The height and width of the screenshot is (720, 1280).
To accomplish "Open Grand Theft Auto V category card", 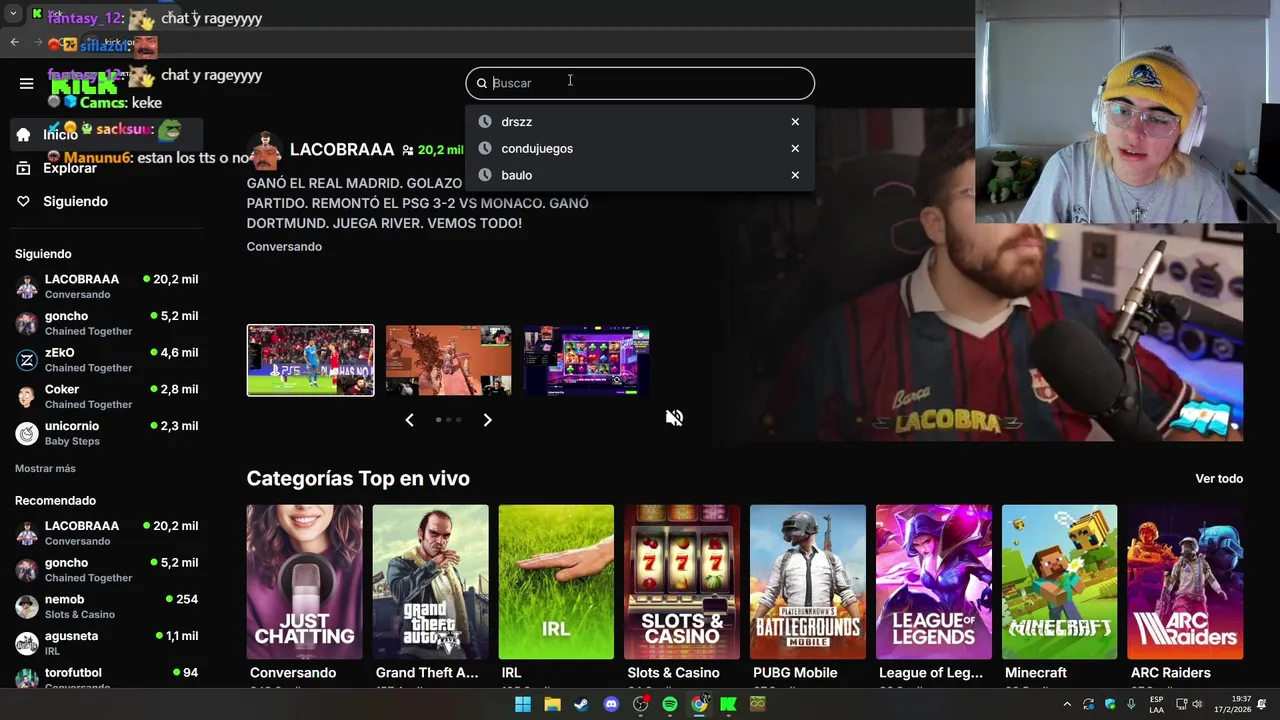I will [430, 582].
